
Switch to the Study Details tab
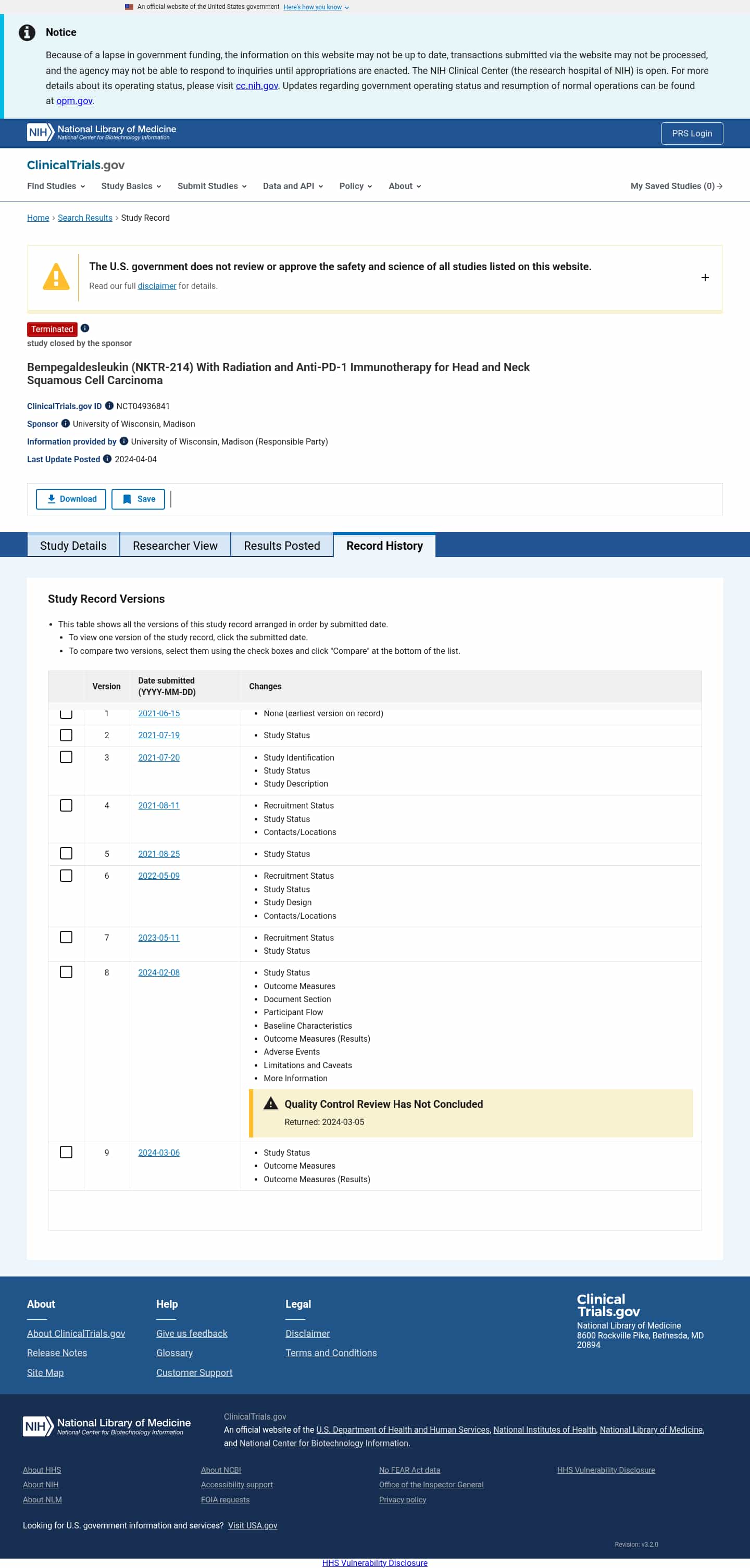coord(73,546)
